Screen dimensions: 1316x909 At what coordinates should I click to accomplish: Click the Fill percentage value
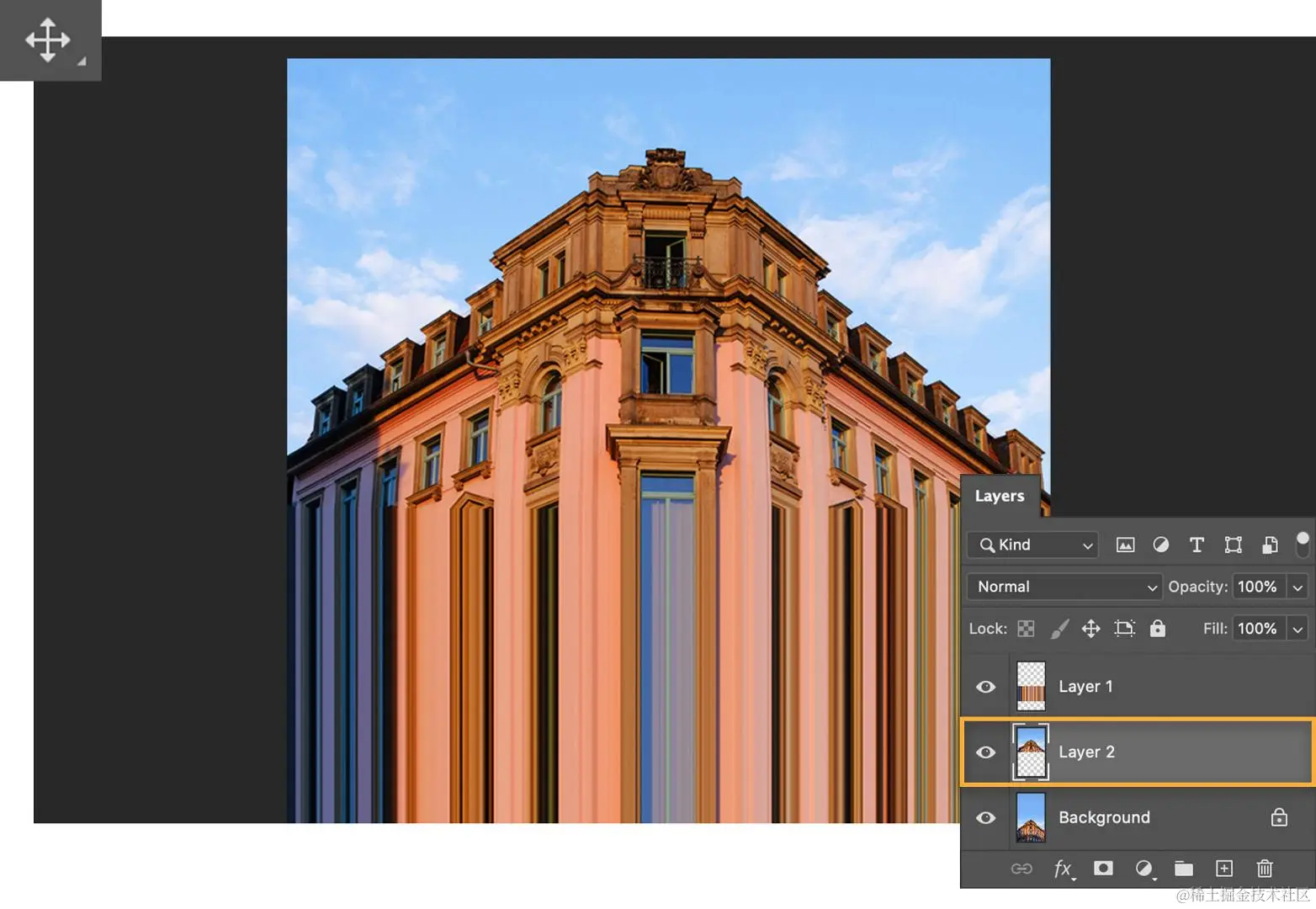(1257, 629)
